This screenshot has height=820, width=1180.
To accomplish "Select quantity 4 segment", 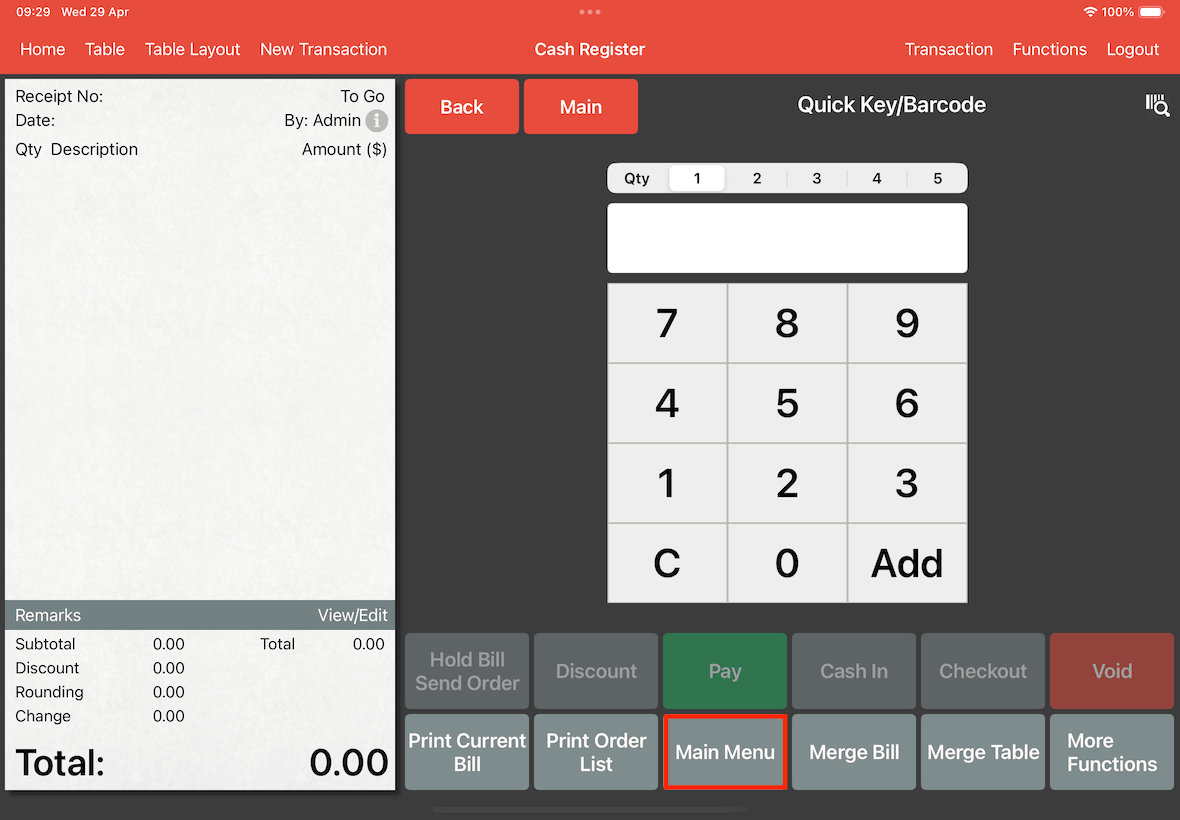I will (x=877, y=178).
